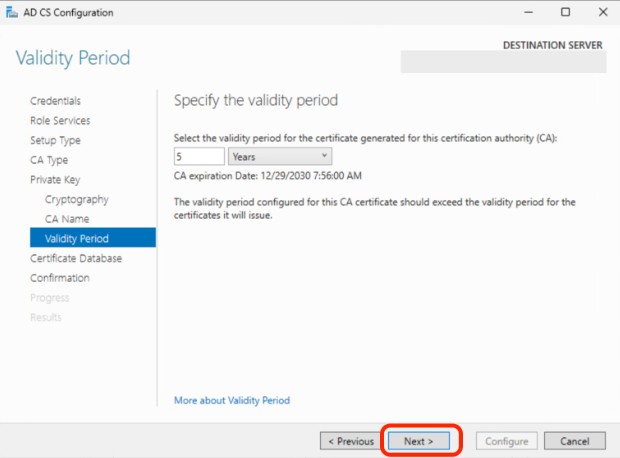Go to the Credentials step
The image size is (620, 458).
55,101
